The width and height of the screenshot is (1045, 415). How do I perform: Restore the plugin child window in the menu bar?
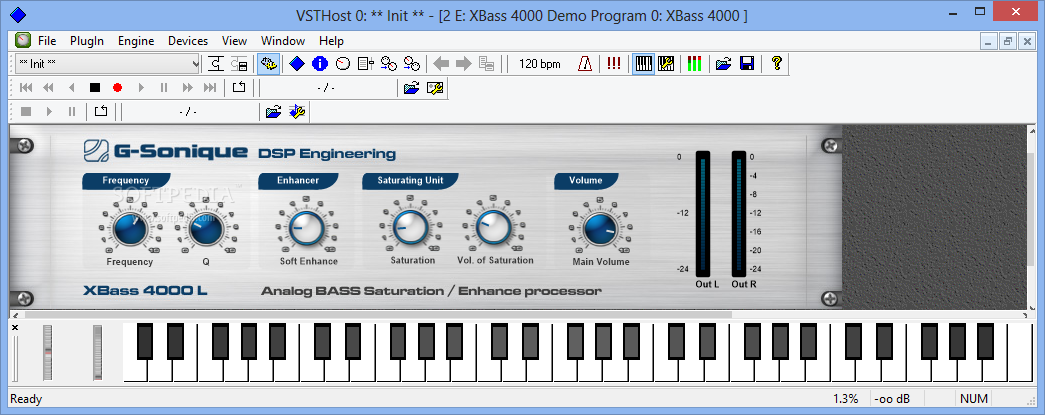(1007, 41)
